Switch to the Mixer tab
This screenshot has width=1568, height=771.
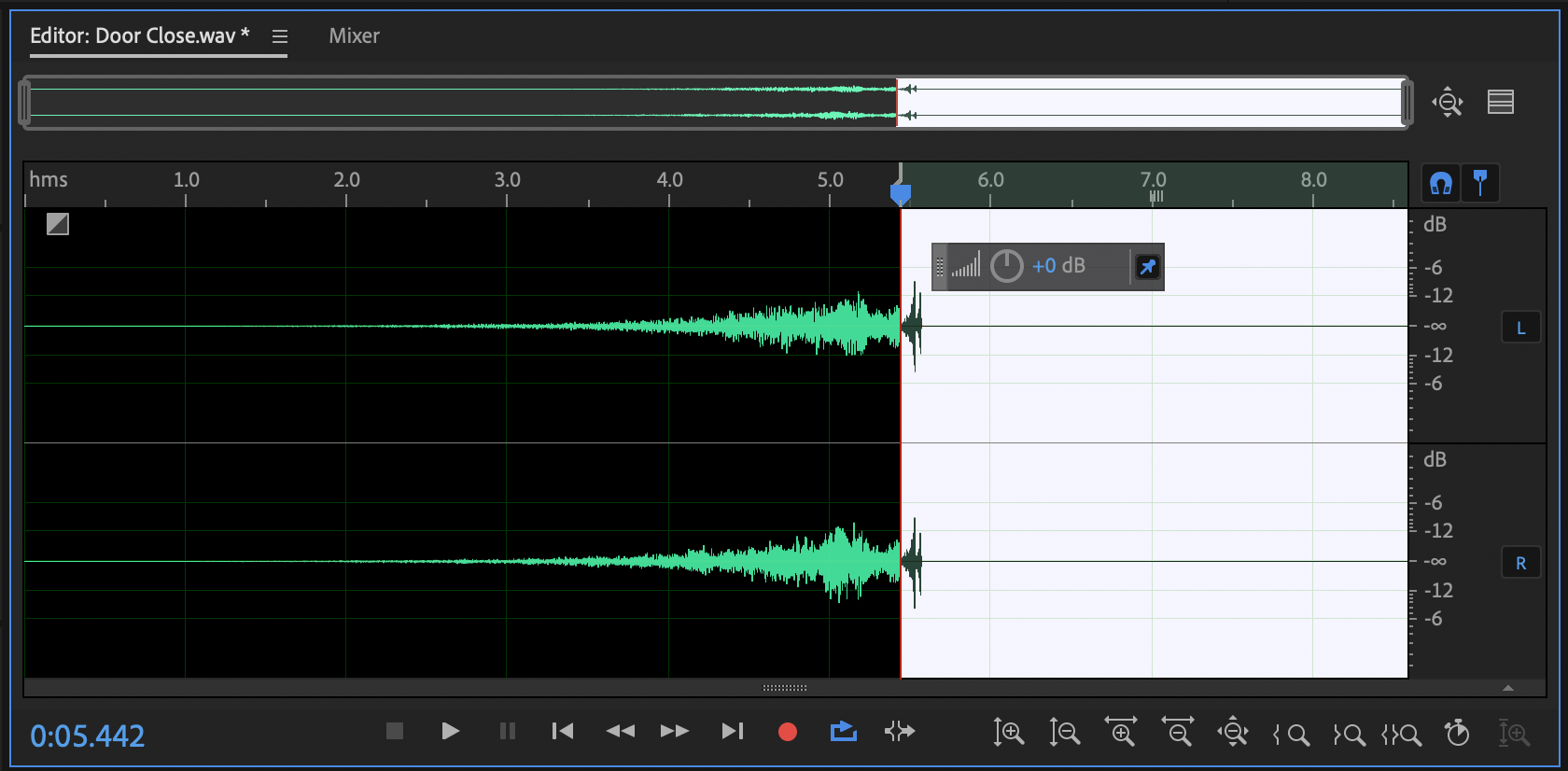(354, 35)
